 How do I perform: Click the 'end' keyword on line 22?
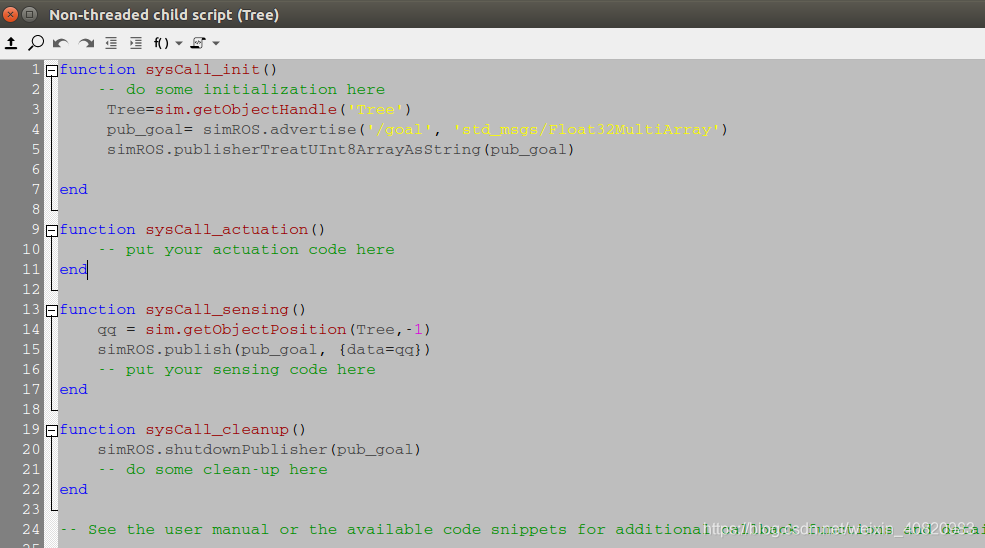point(73,489)
